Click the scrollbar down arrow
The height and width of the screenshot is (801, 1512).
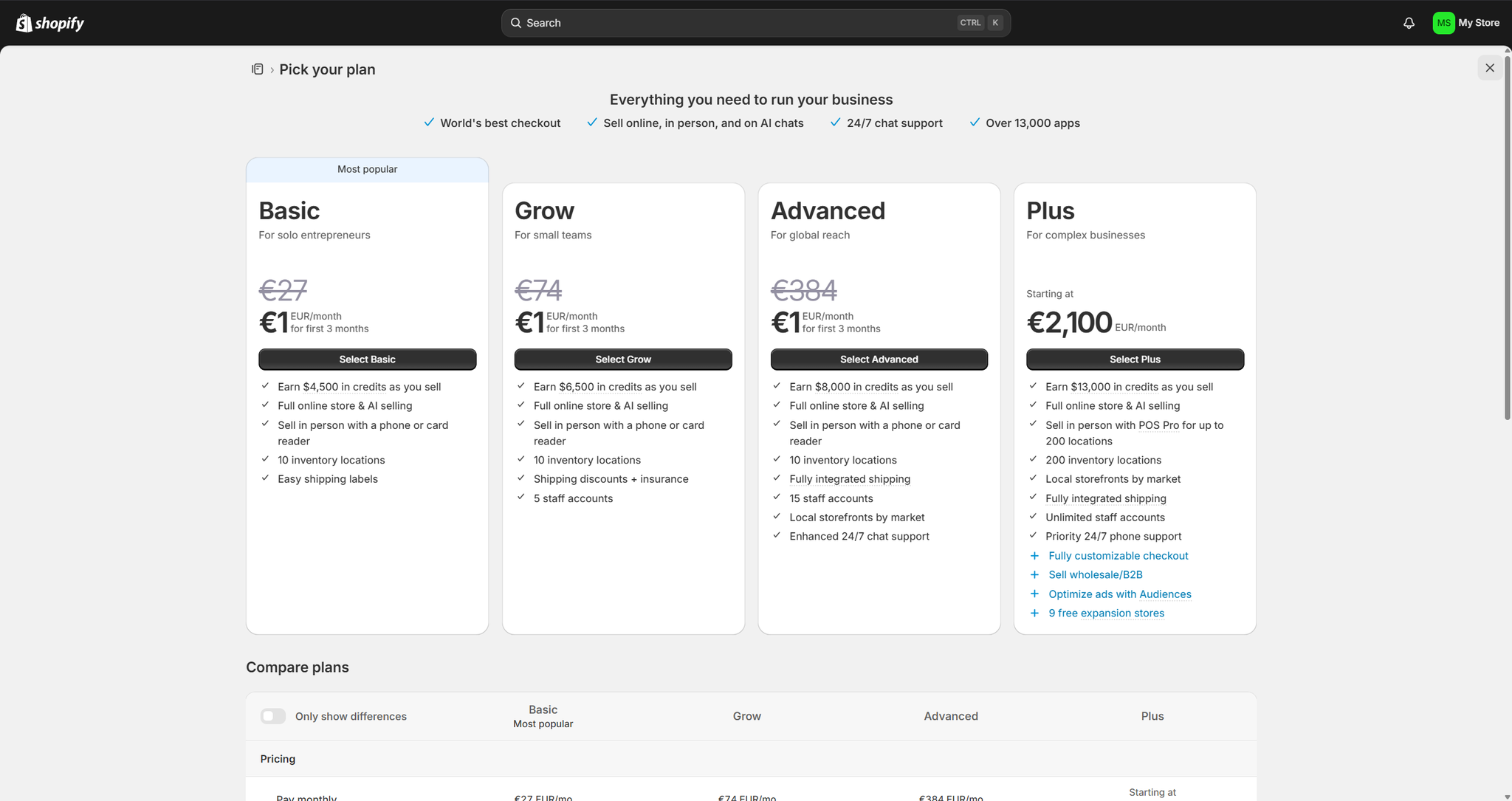pyautogui.click(x=1508, y=797)
